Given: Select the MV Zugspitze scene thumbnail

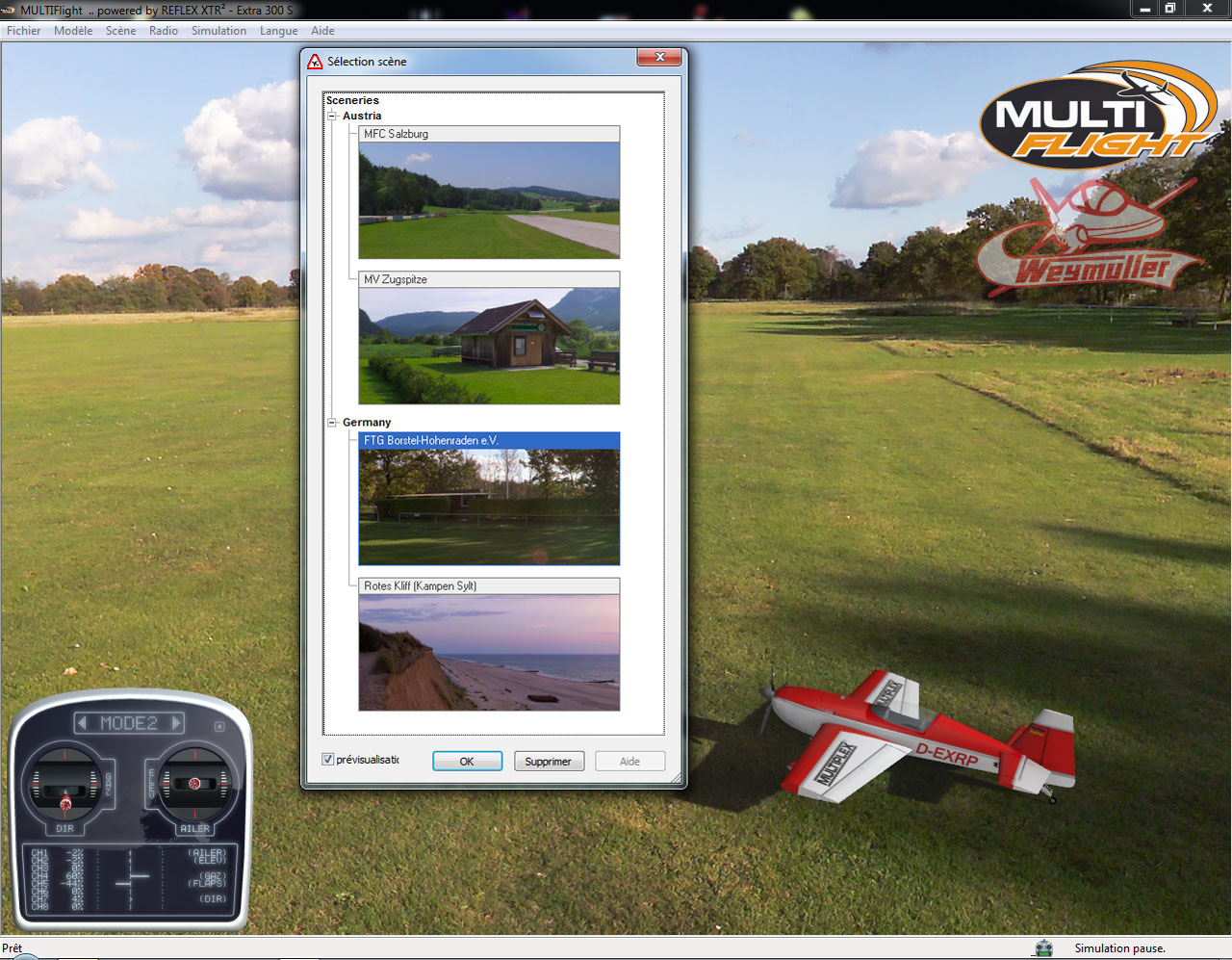Looking at the screenshot, I should pos(489,346).
